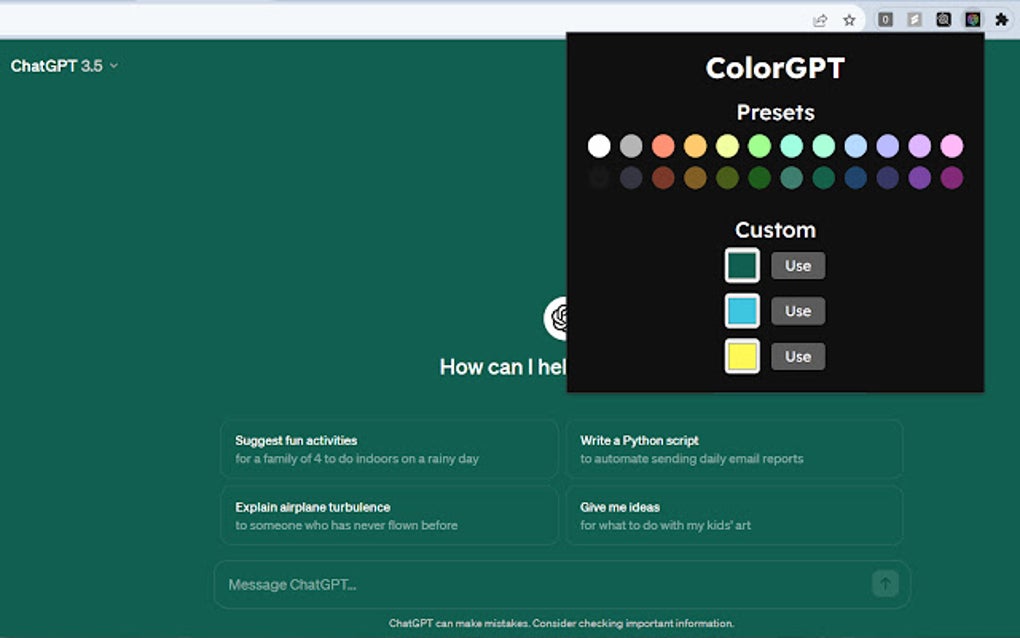The height and width of the screenshot is (638, 1020).
Task: Select the dark navy blue preset color
Action: (x=855, y=178)
